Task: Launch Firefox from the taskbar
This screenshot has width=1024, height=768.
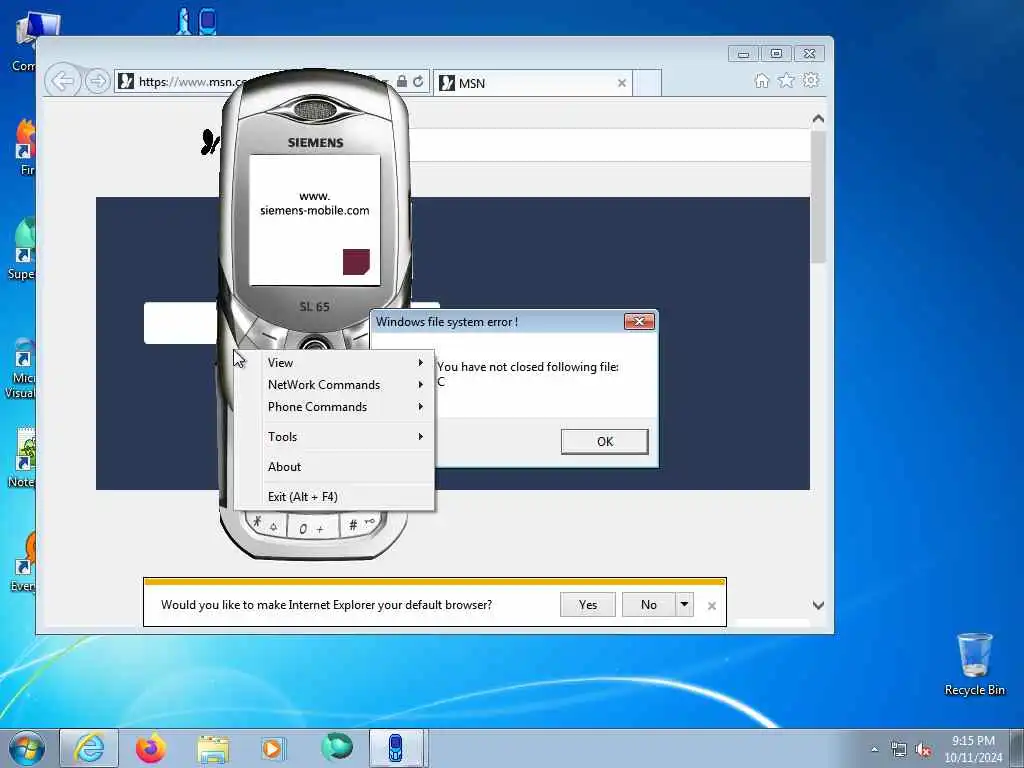Action: pos(151,748)
